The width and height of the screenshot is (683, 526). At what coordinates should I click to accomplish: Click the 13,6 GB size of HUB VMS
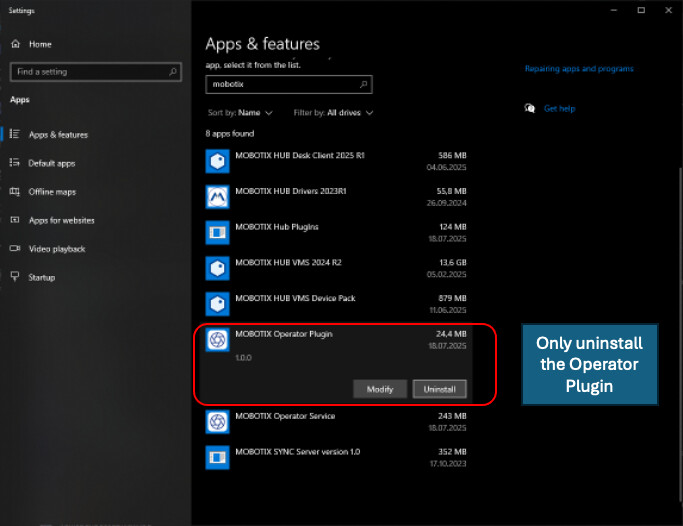pyautogui.click(x=453, y=263)
